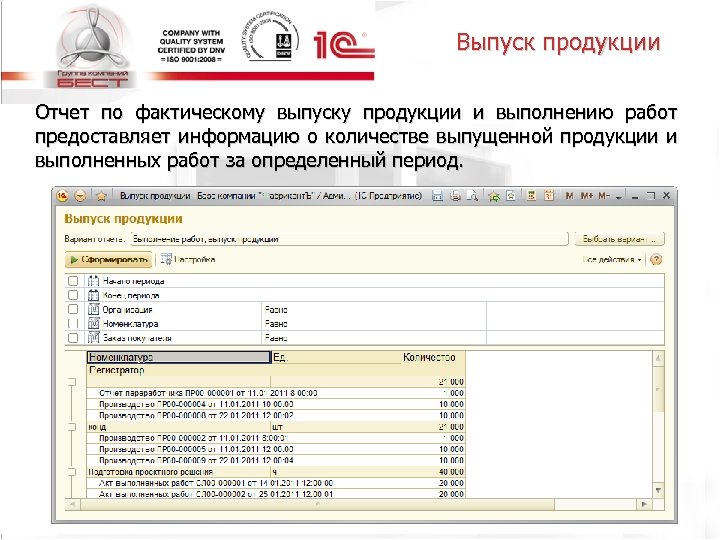720x540 pixels.
Task: Add to favorites with green star icon
Action: 494,197
